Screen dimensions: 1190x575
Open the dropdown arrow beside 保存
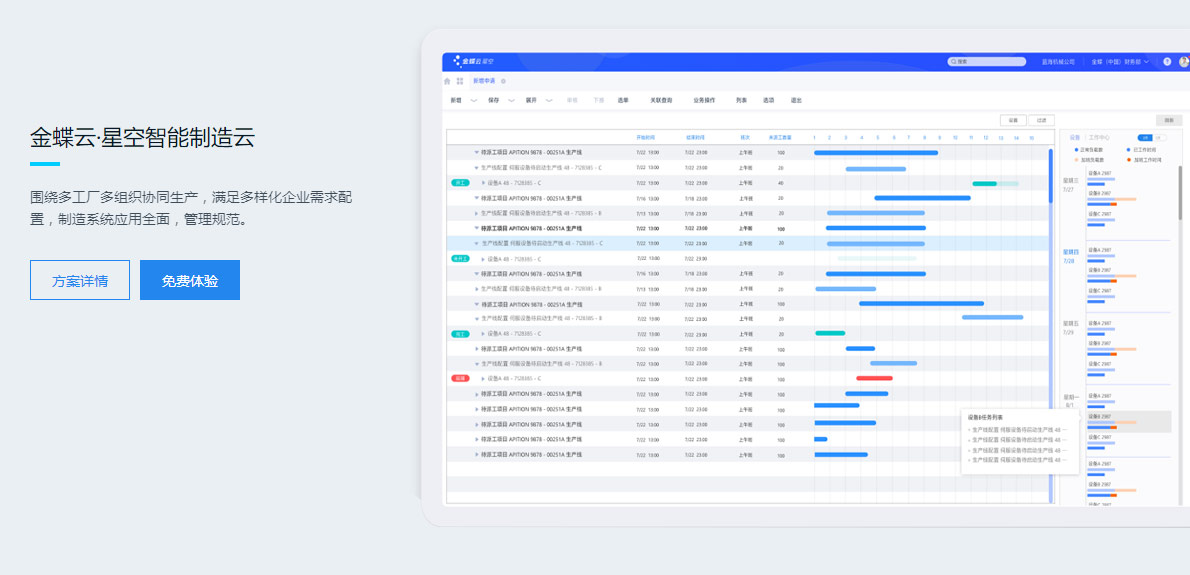(512, 100)
